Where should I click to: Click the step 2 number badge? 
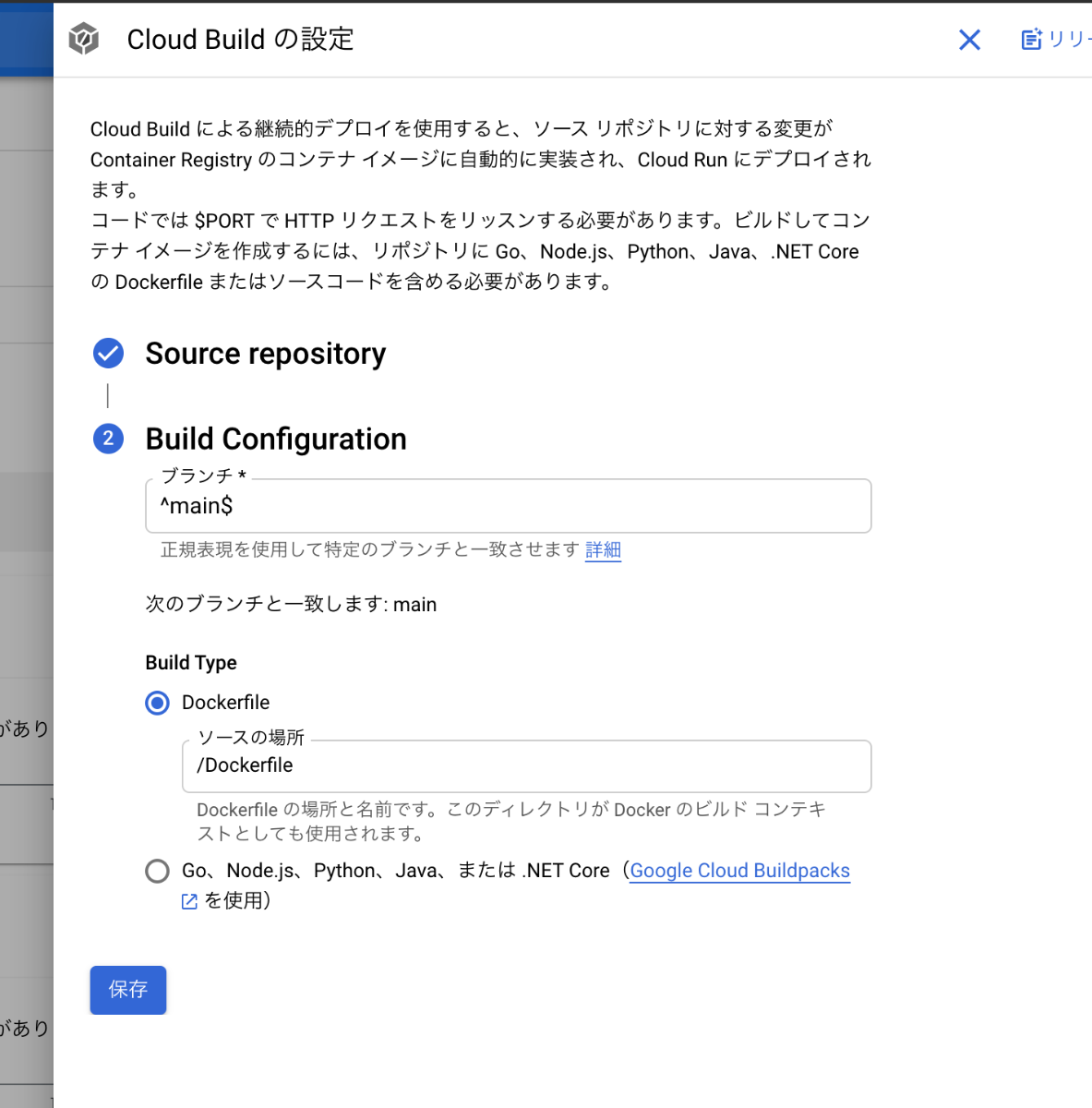point(108,439)
